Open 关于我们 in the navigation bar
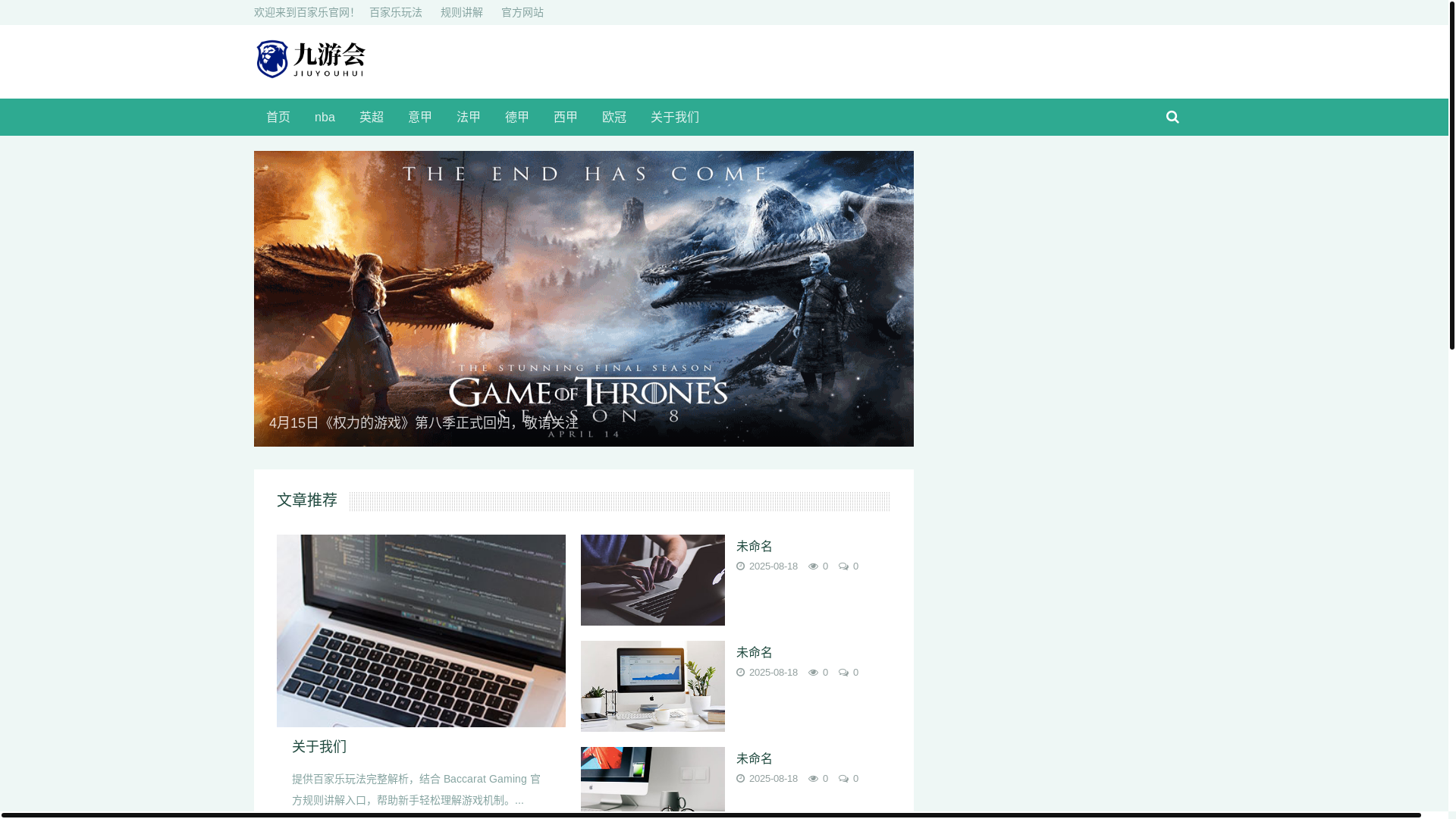Viewport: 1456px width, 819px height. coord(675,118)
